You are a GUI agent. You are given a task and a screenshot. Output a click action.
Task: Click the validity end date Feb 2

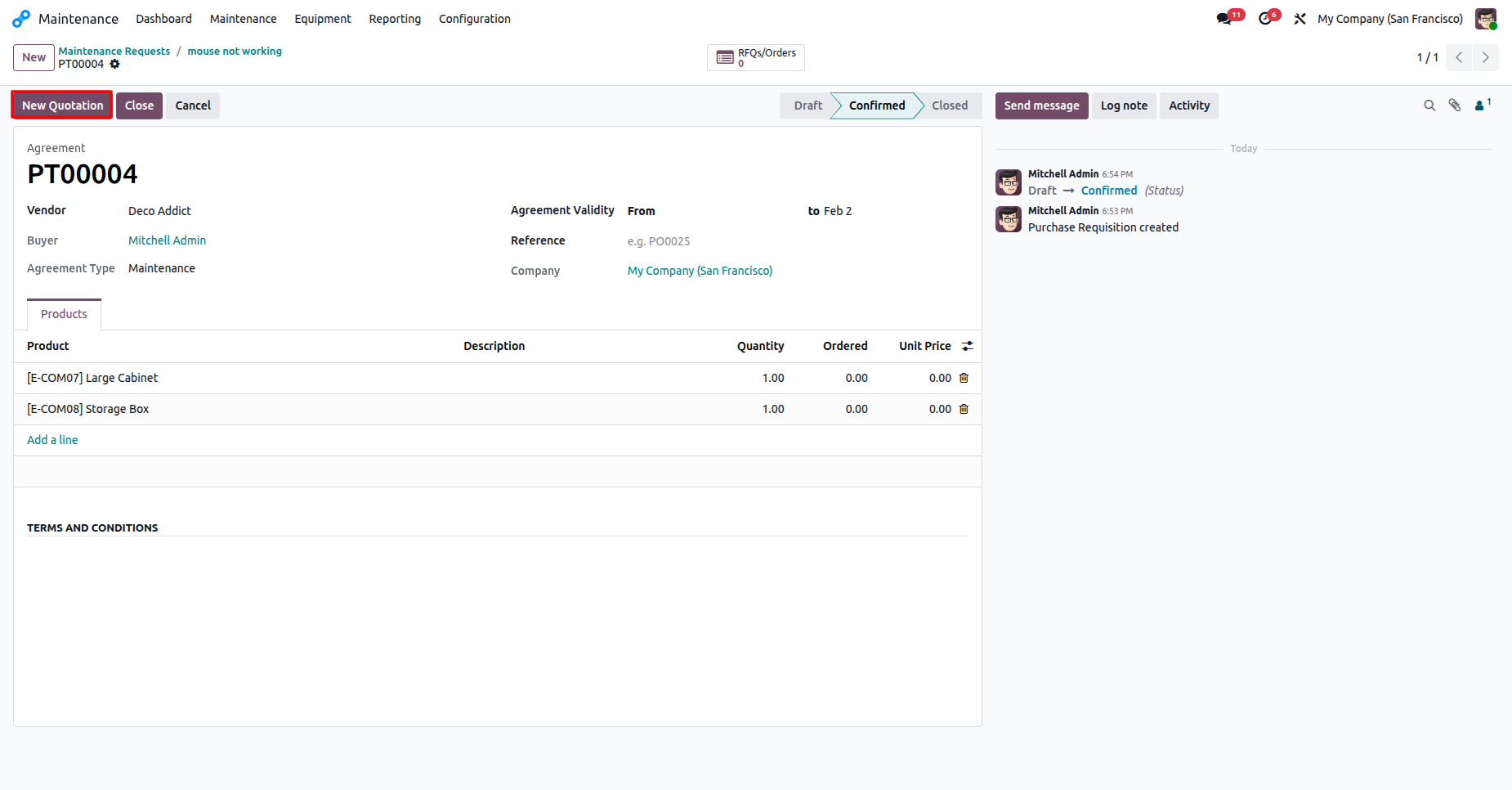click(x=838, y=211)
